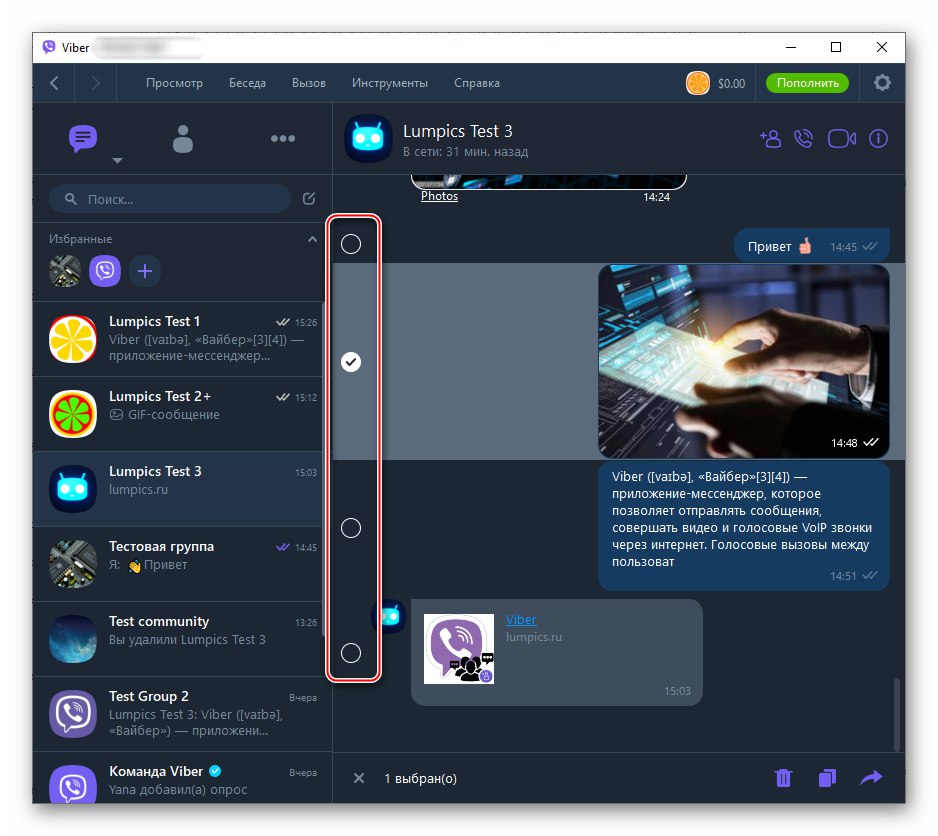Forward the selected message with arrow icon
The width and height of the screenshot is (938, 836).
tap(871, 777)
